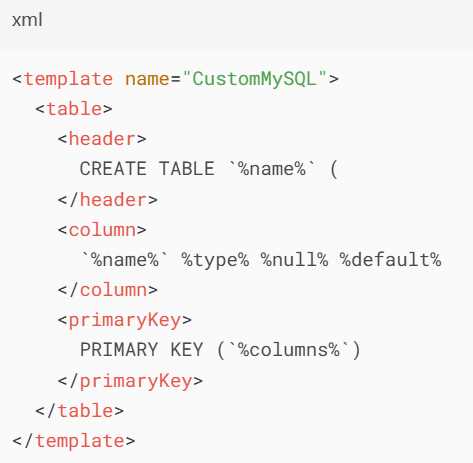Click the closing primaryKey tag
The height and width of the screenshot is (463, 473).
pyautogui.click(x=130, y=381)
